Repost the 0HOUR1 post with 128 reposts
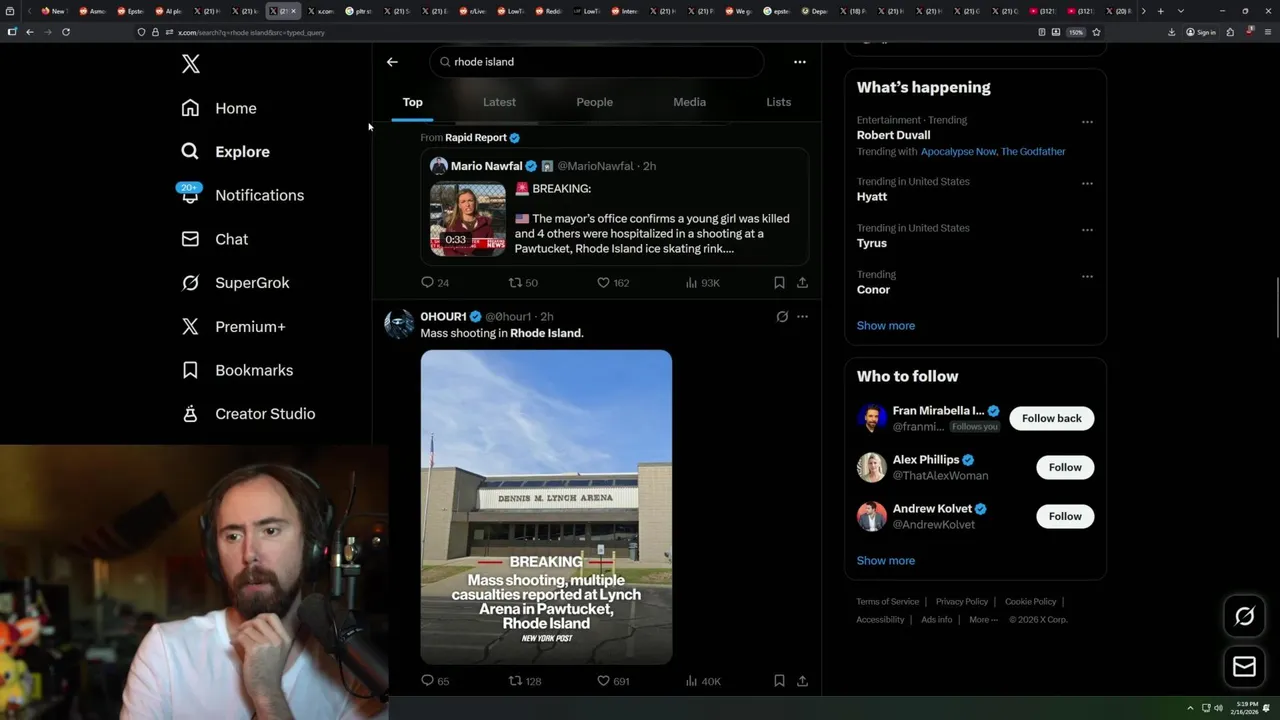This screenshot has height=720, width=1280. click(525, 681)
